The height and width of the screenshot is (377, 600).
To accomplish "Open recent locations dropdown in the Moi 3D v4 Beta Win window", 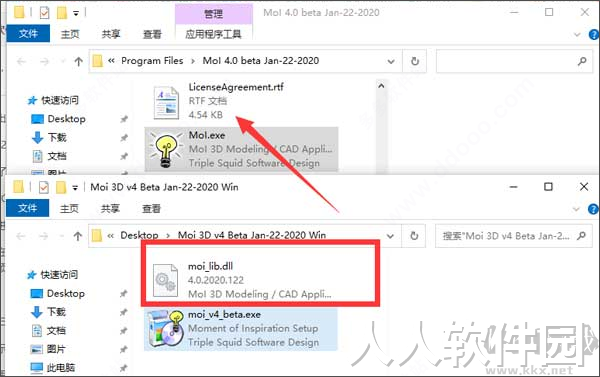I will pyautogui.click(x=62, y=236).
